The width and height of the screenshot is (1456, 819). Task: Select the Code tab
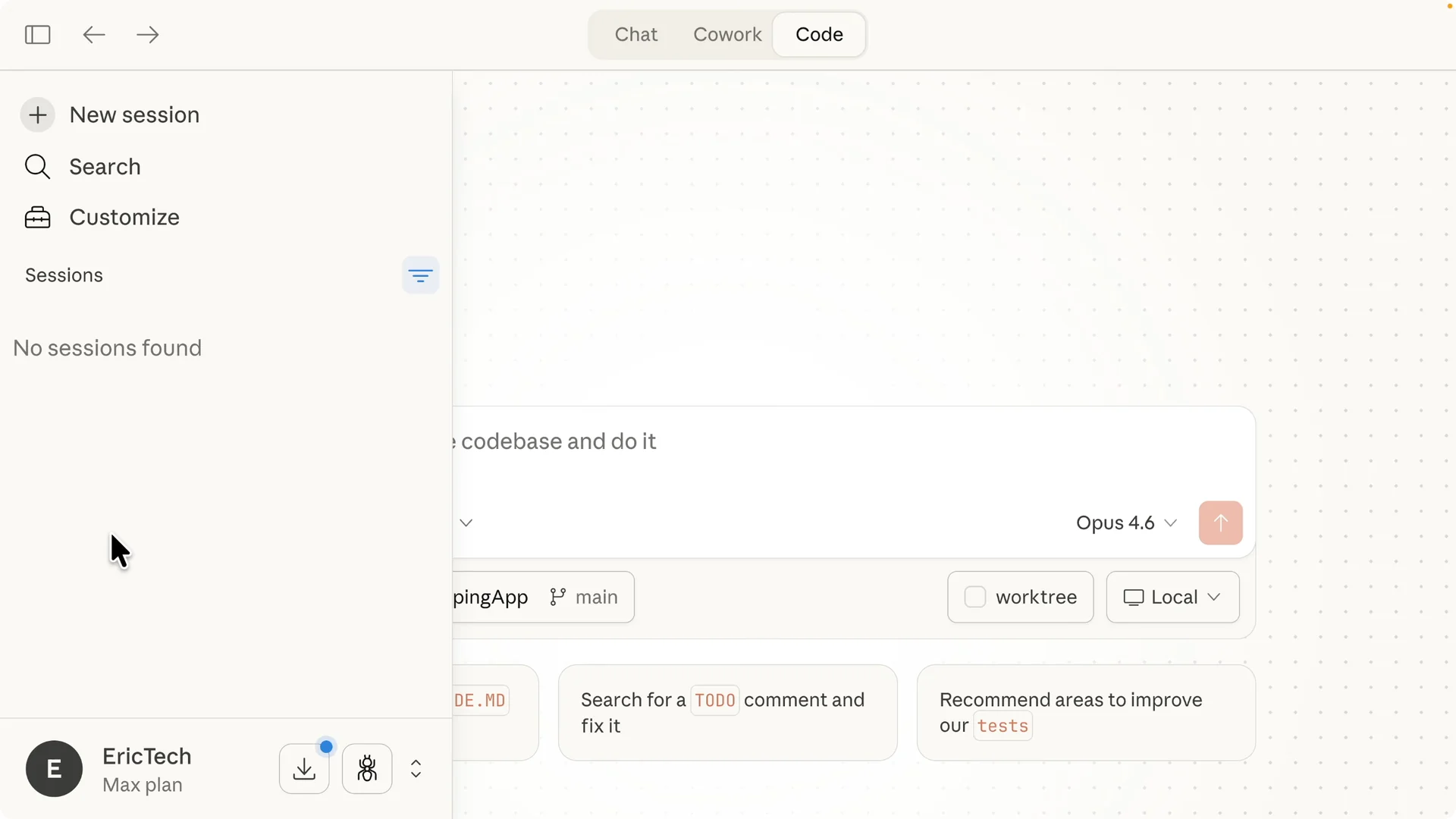pyautogui.click(x=819, y=35)
